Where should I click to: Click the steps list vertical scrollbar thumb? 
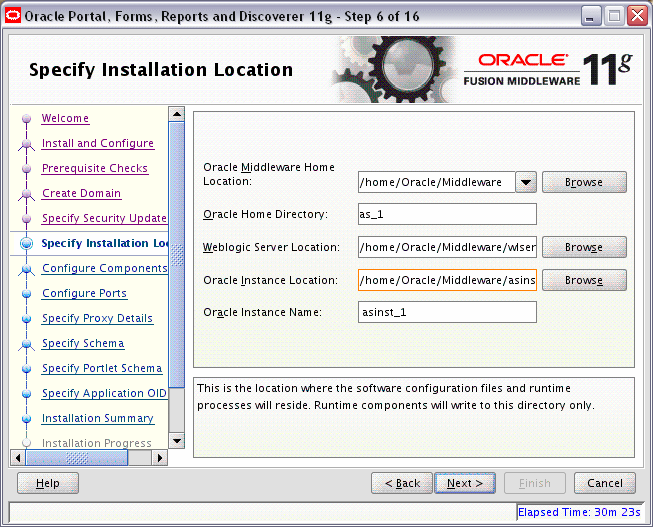pyautogui.click(x=177, y=255)
